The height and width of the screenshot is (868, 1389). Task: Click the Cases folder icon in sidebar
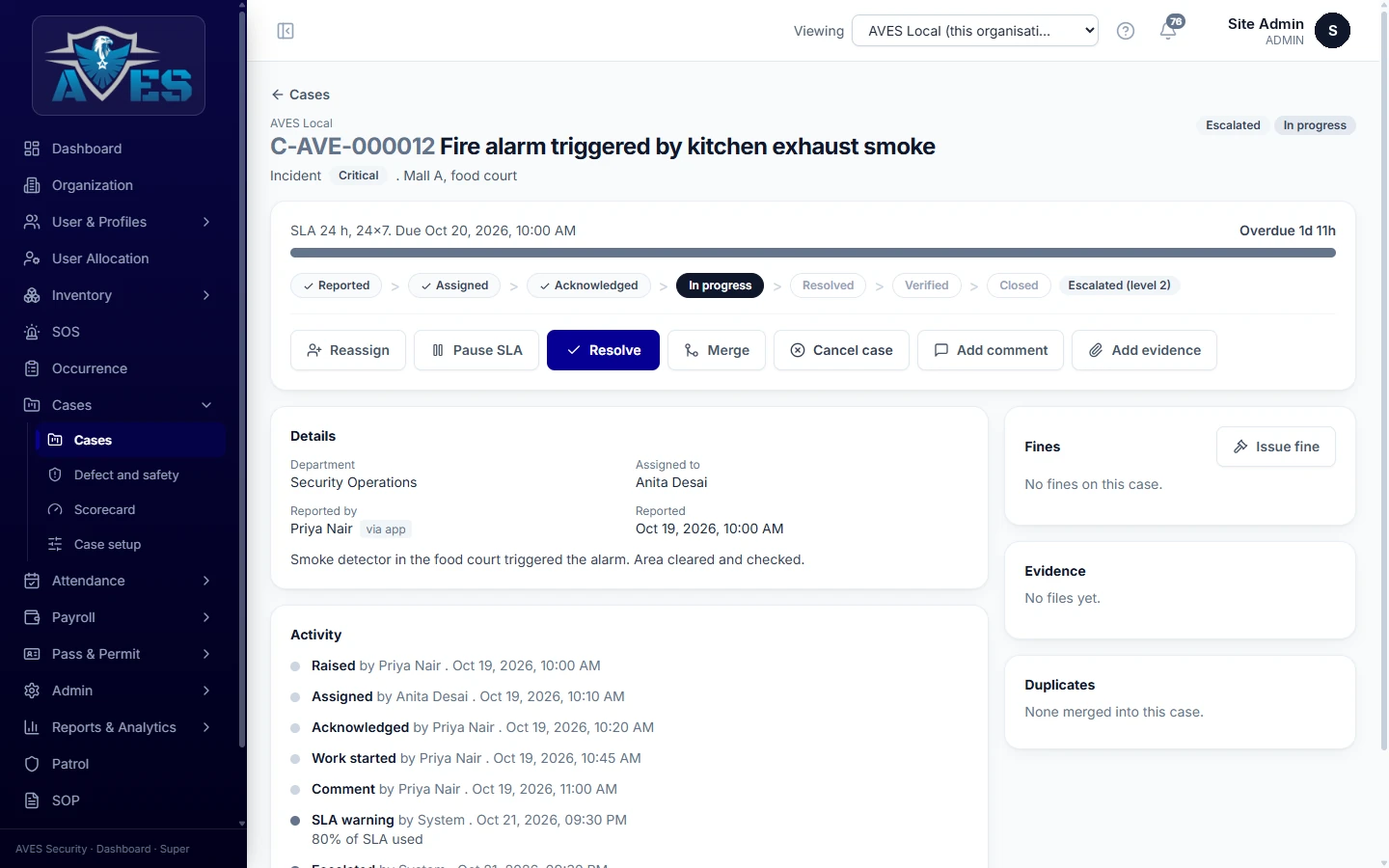coord(32,405)
